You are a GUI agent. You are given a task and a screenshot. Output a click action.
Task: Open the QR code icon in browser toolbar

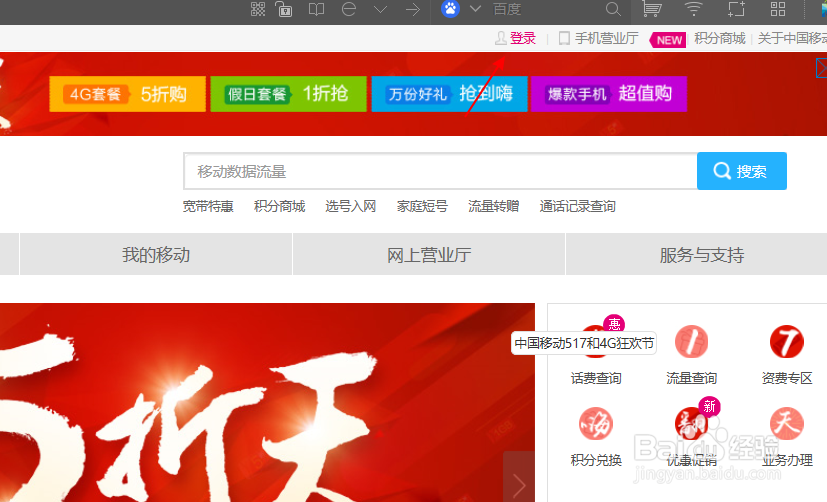(258, 9)
